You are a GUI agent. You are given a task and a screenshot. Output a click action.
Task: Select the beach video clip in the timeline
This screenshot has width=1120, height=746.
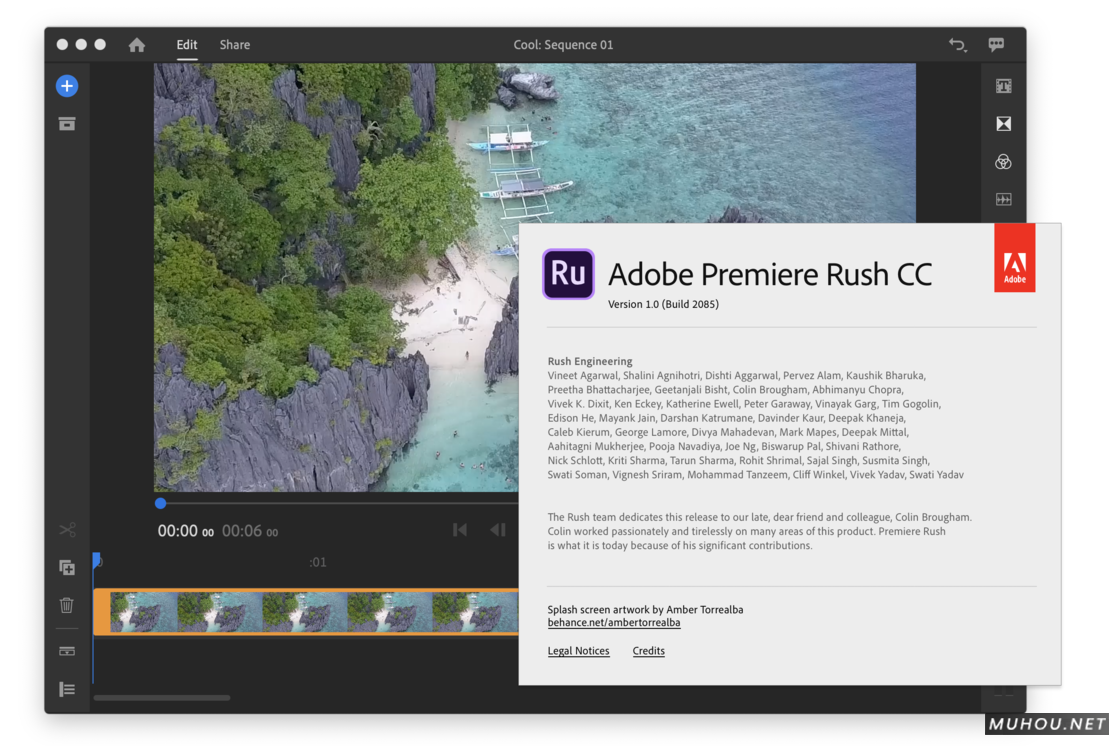click(x=306, y=612)
